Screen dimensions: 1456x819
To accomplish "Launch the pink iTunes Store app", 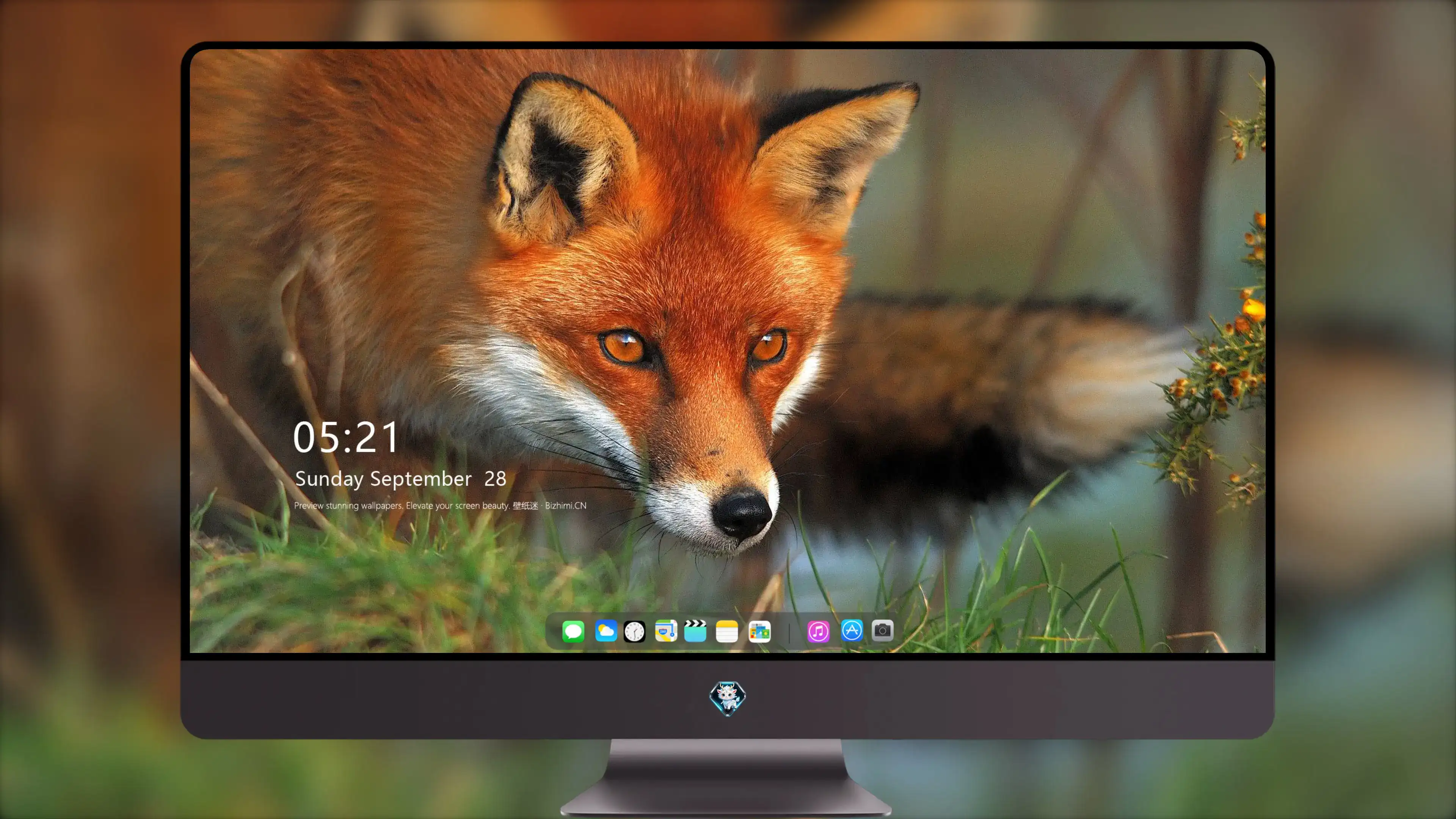I will [x=819, y=631].
